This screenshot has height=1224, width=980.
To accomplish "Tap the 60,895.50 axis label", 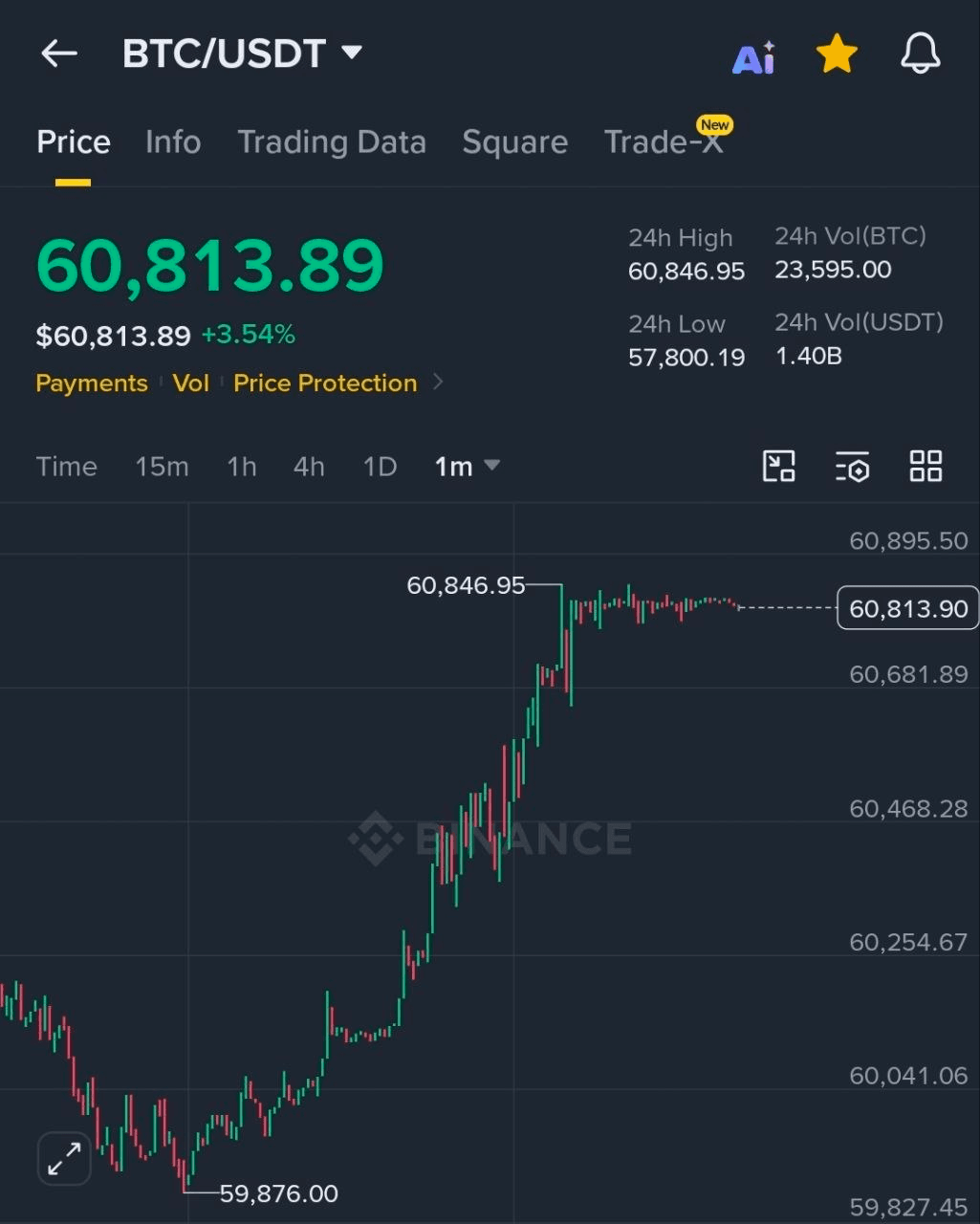I will [908, 541].
